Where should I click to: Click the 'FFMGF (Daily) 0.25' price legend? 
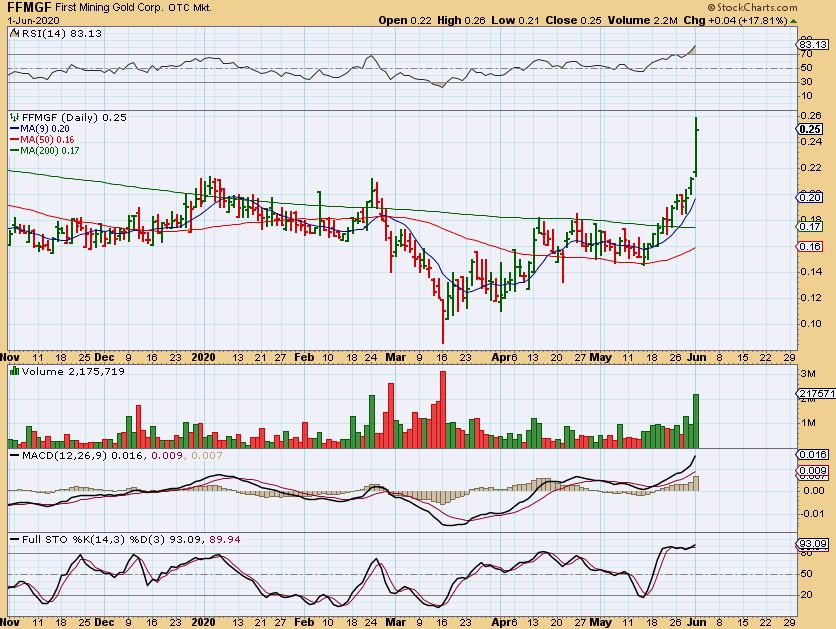tap(74, 117)
